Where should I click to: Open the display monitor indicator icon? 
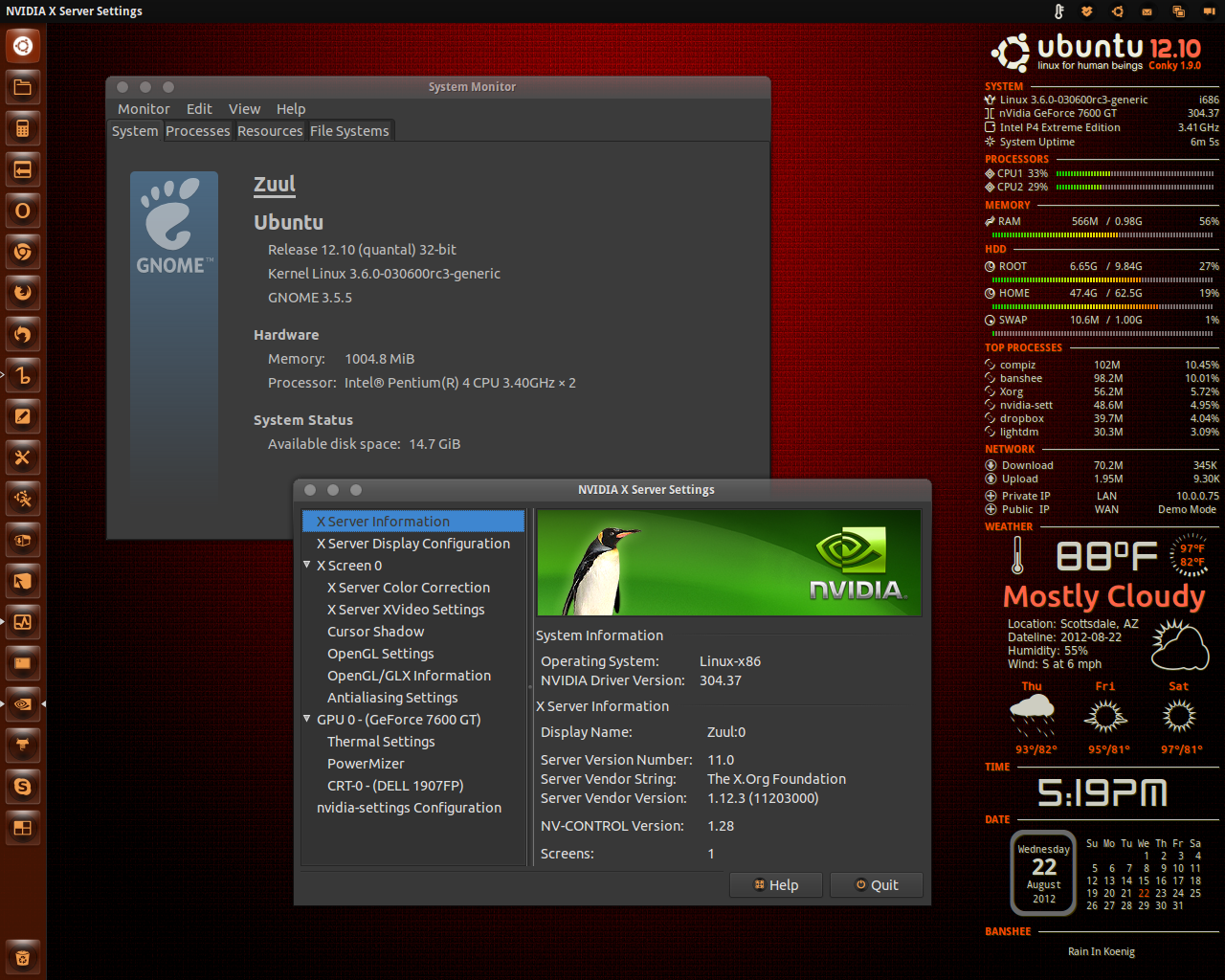(x=1209, y=11)
